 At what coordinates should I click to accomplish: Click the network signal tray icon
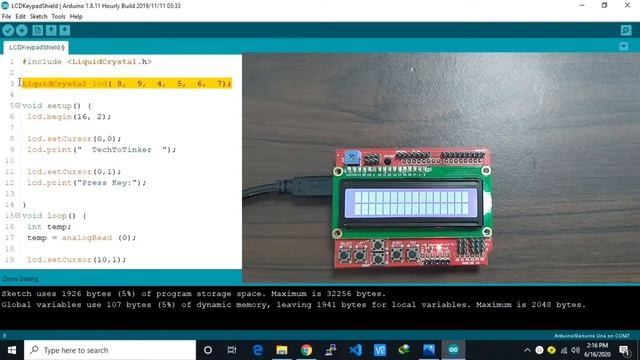click(564, 350)
